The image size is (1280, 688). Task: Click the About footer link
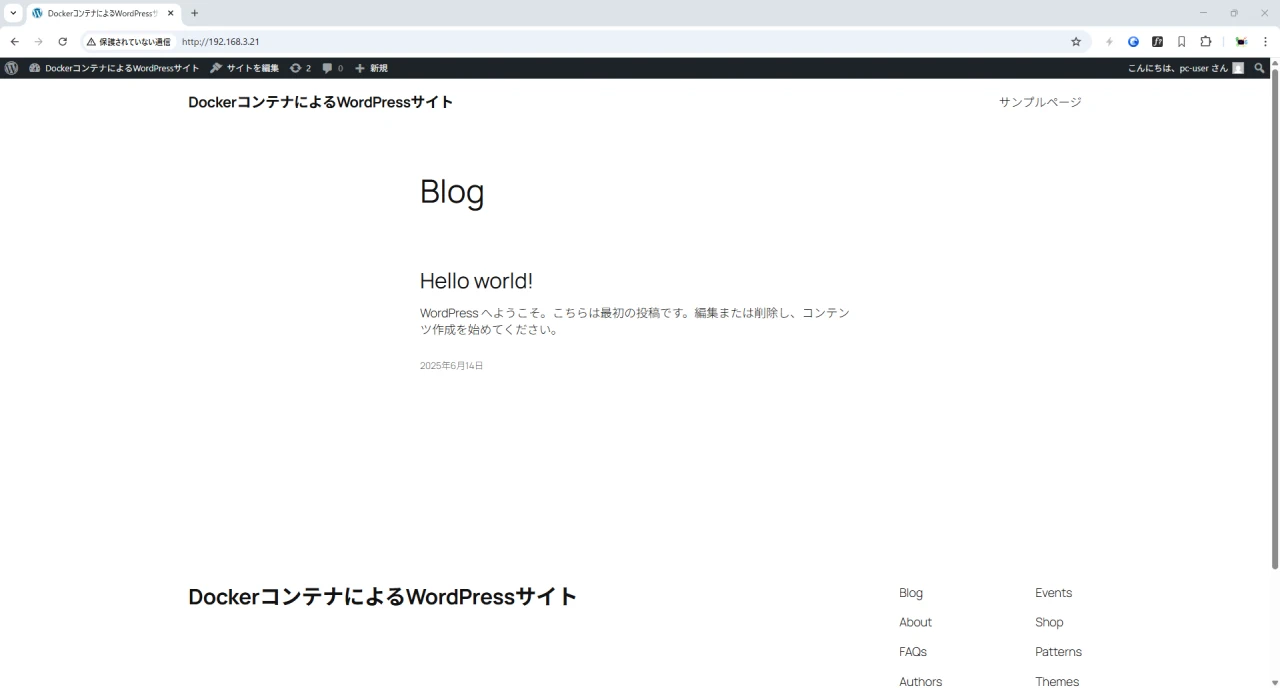click(x=915, y=622)
